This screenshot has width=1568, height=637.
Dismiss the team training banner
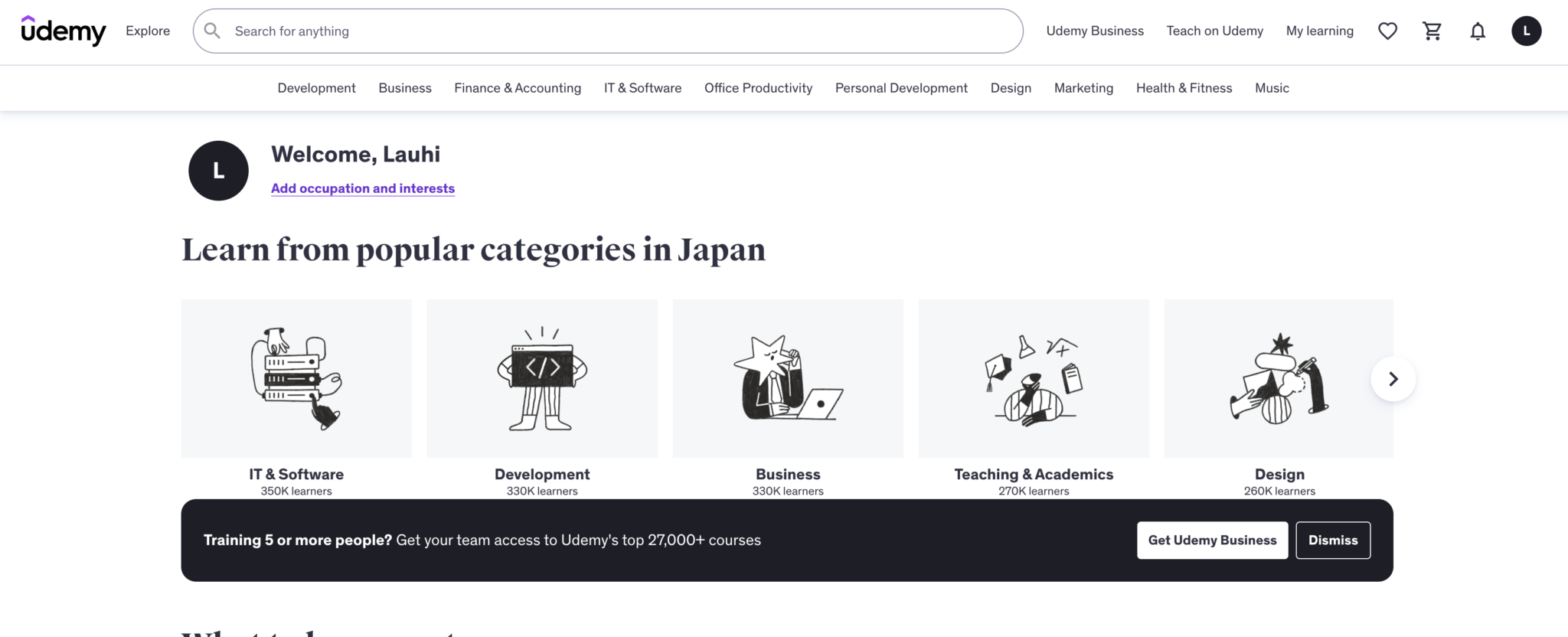tap(1332, 541)
